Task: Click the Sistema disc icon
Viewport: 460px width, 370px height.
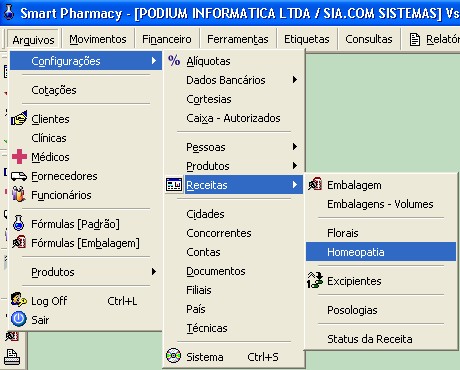Action: 173,356
